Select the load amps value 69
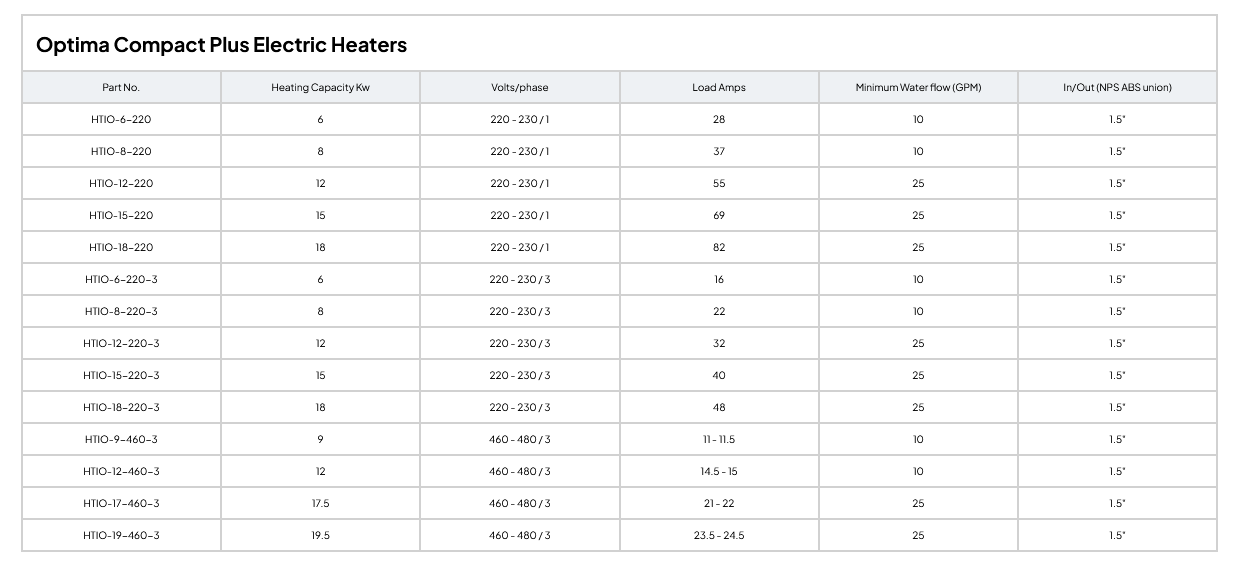 click(718, 215)
